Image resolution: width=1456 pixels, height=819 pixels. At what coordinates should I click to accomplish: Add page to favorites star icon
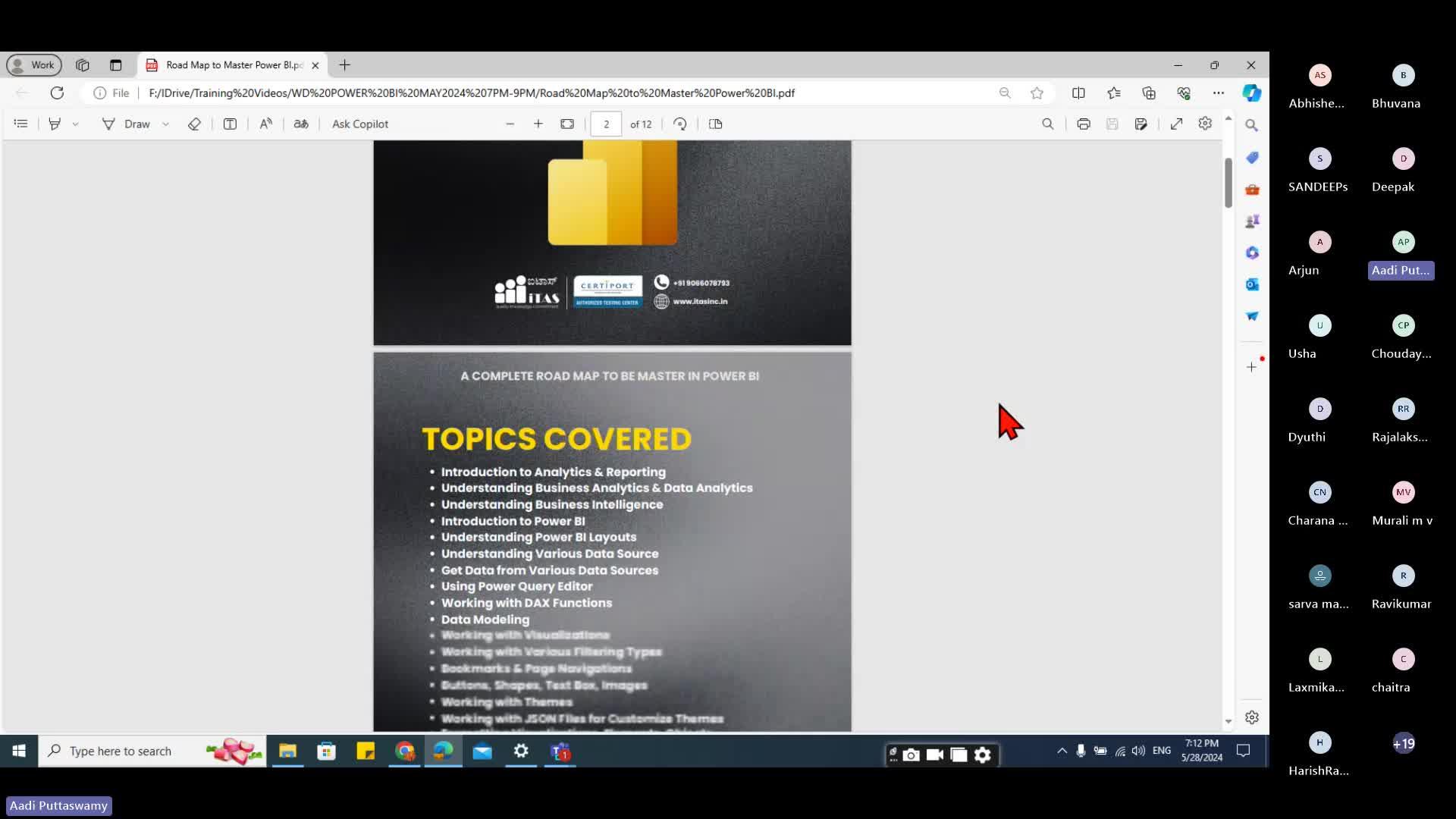point(1037,93)
